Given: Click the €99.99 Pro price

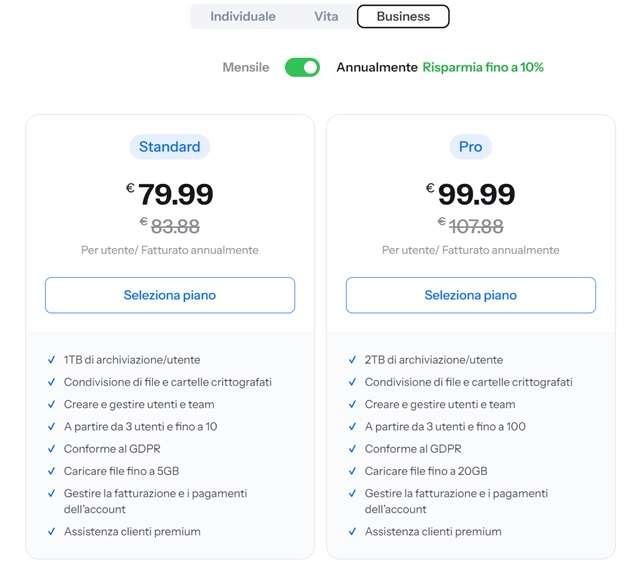Looking at the screenshot, I should pos(470,194).
